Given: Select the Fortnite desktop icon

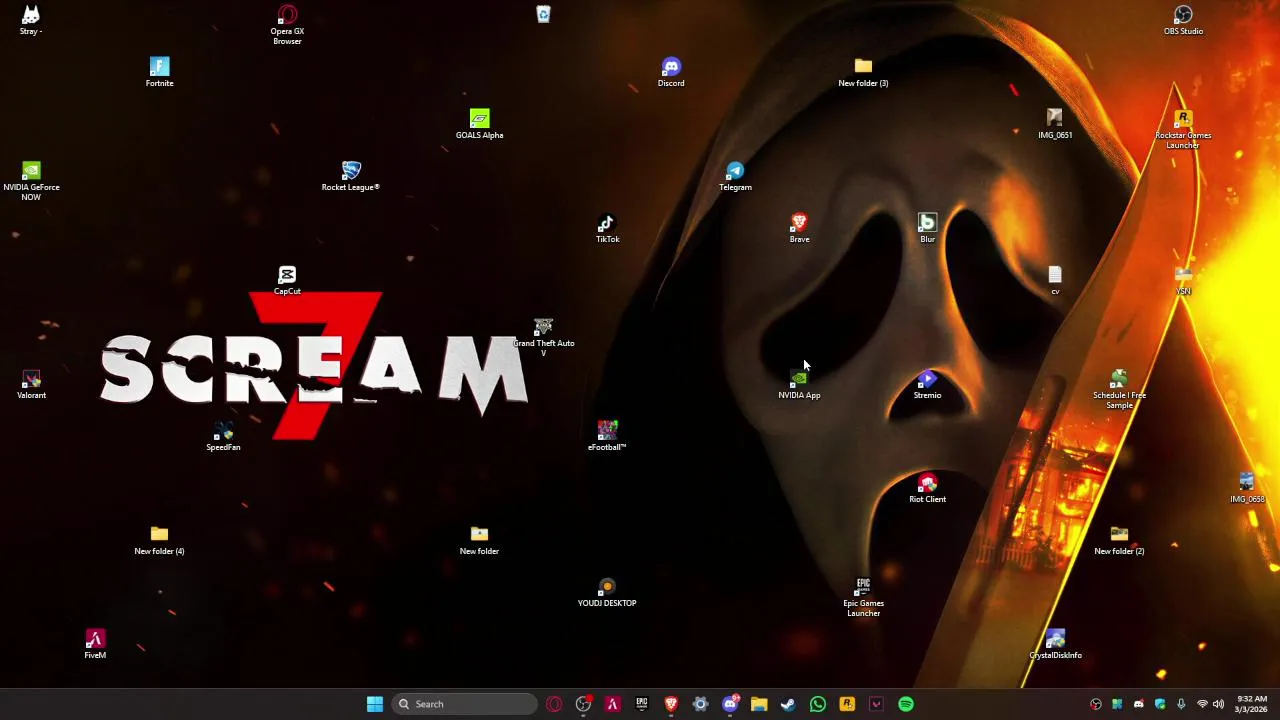Looking at the screenshot, I should tap(159, 72).
